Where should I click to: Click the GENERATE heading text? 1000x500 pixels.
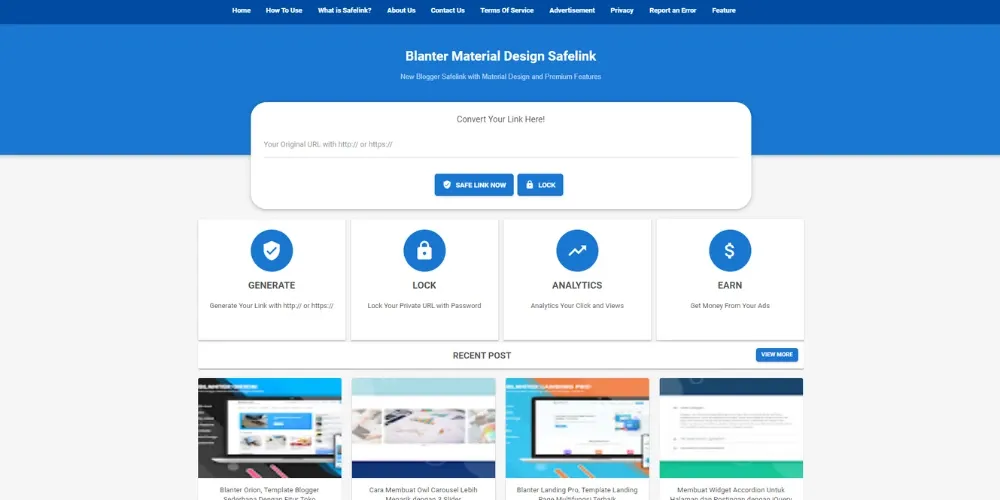point(272,286)
